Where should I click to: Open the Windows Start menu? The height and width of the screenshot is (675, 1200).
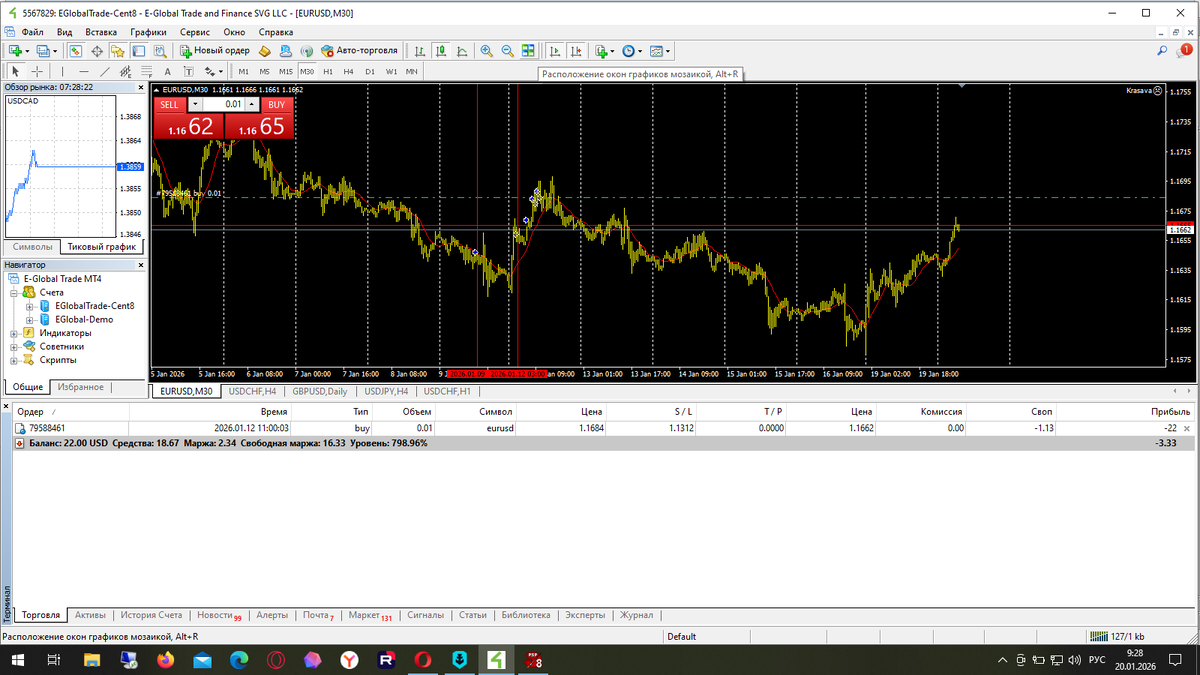[x=18, y=660]
